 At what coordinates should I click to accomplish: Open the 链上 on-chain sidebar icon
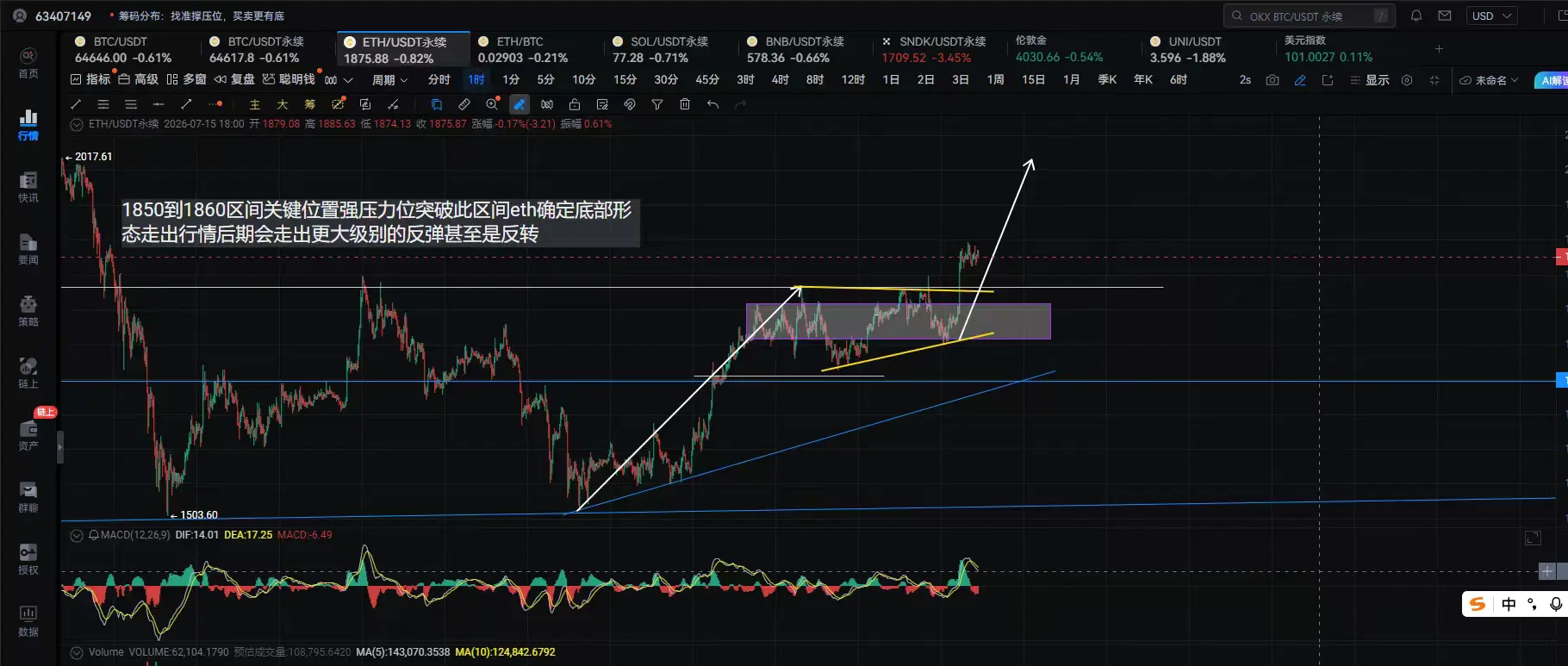[28, 372]
